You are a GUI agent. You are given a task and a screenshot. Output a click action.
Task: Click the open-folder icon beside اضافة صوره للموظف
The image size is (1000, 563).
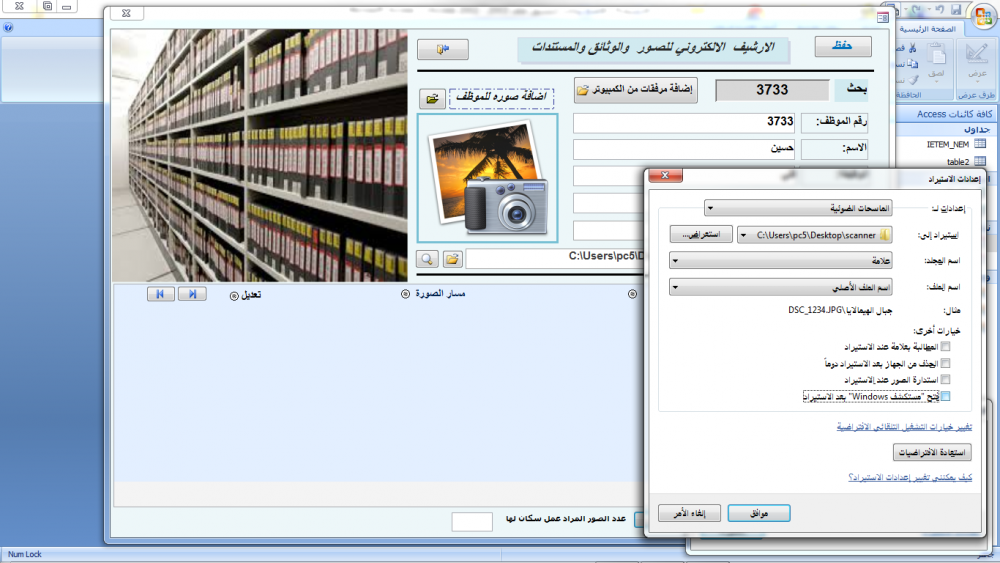point(432,99)
